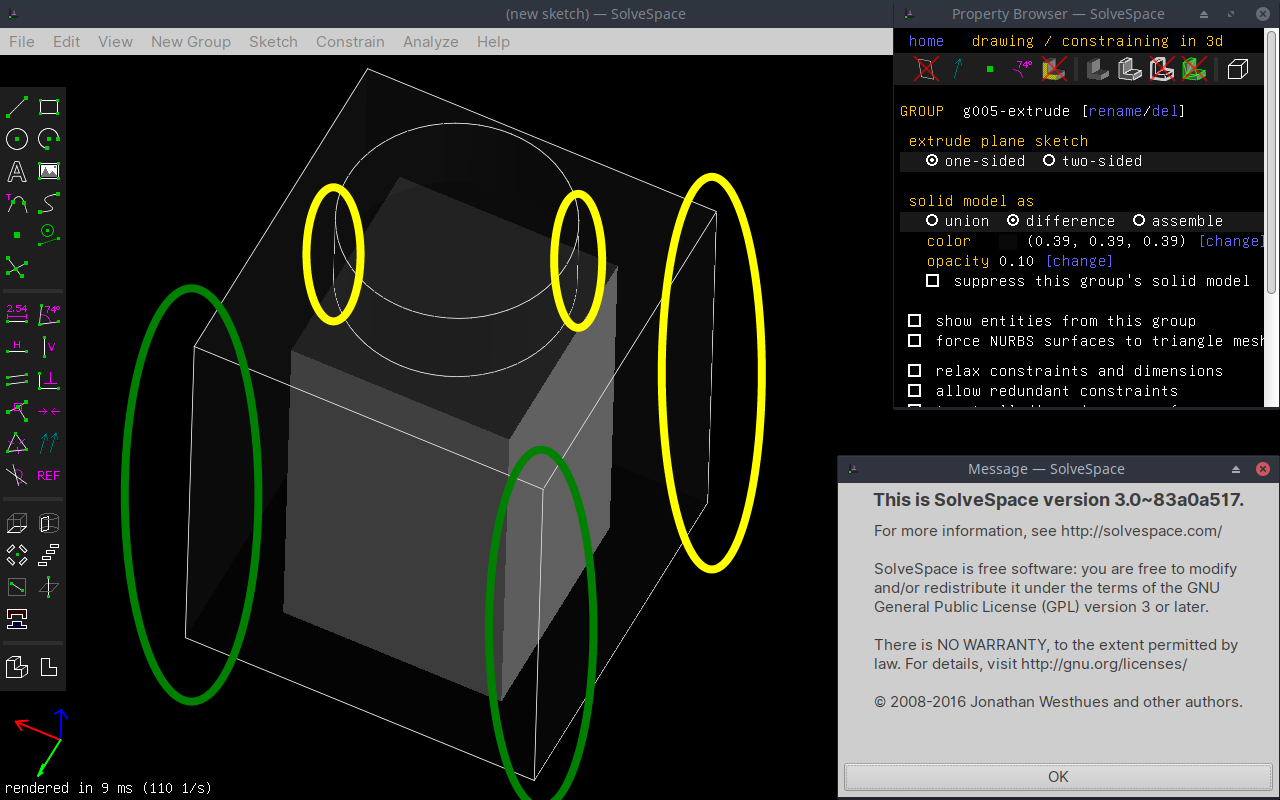
Task: Select the tangent arc tool
Action: tap(17, 203)
